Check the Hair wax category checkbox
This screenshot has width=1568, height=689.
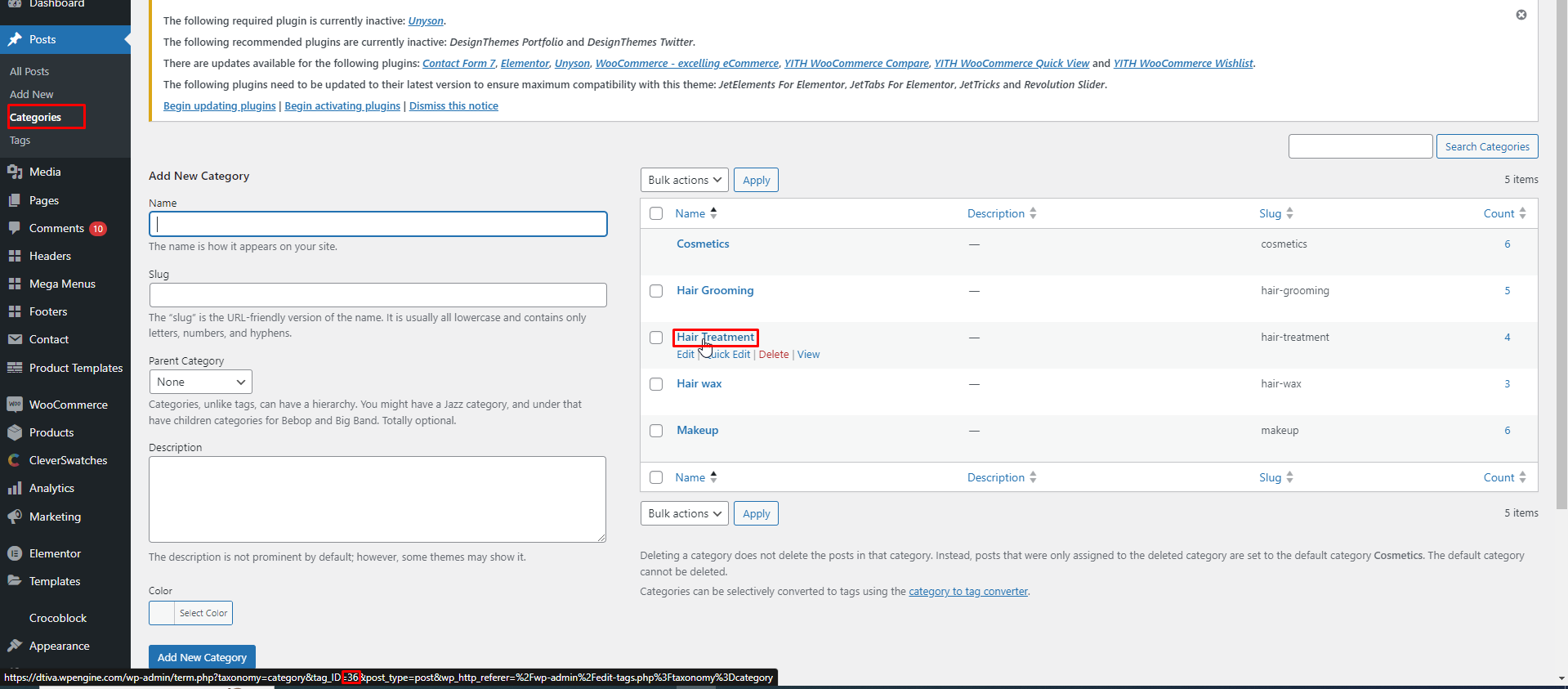click(656, 384)
